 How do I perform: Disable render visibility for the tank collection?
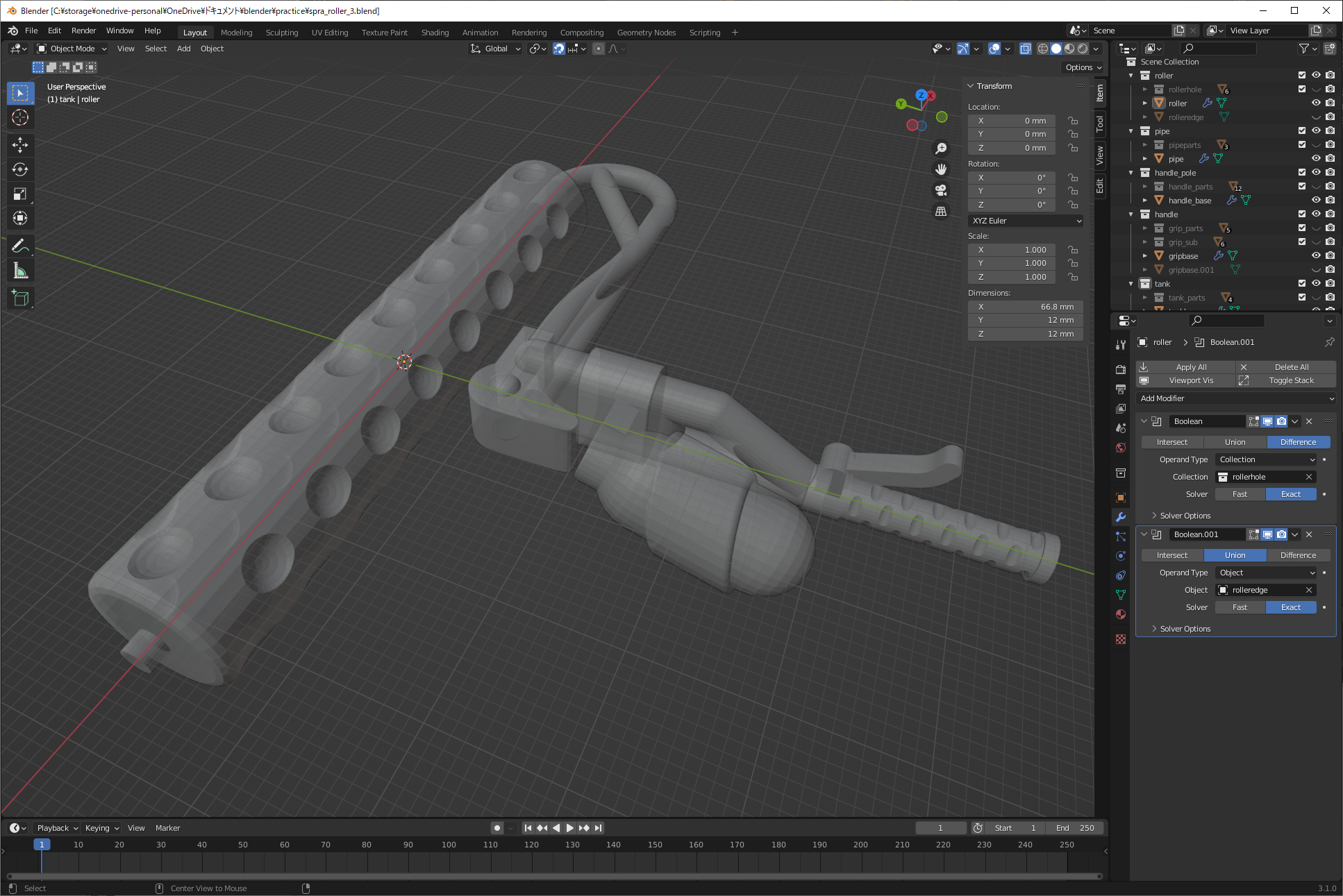click(x=1331, y=283)
